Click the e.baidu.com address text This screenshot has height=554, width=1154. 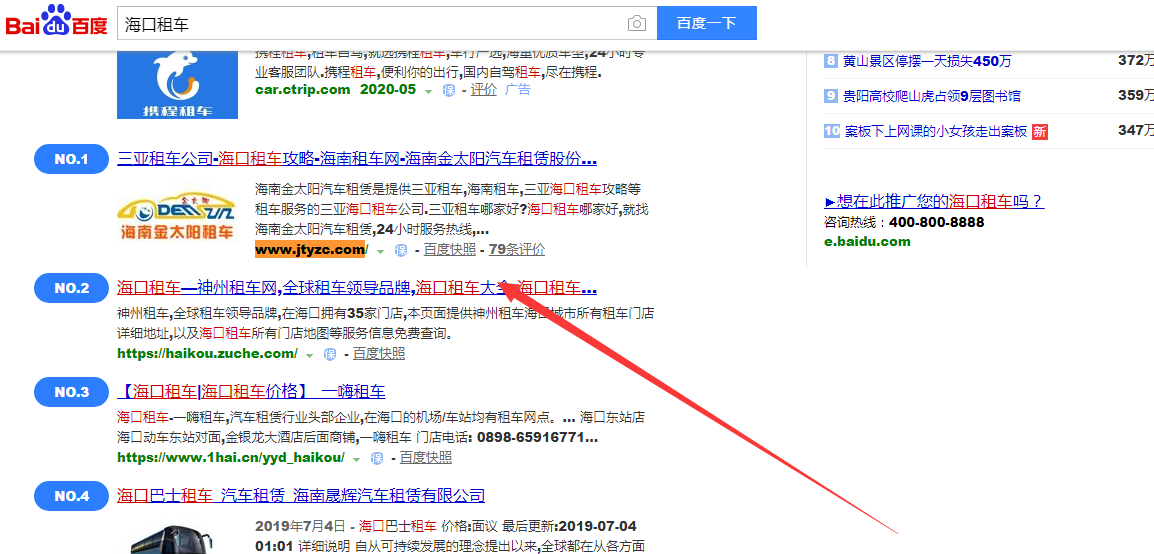[x=867, y=242]
